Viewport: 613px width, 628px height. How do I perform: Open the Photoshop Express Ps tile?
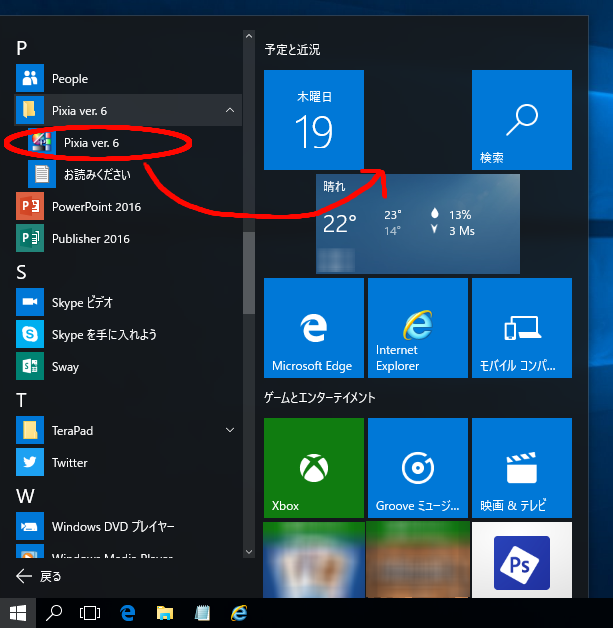click(x=522, y=560)
